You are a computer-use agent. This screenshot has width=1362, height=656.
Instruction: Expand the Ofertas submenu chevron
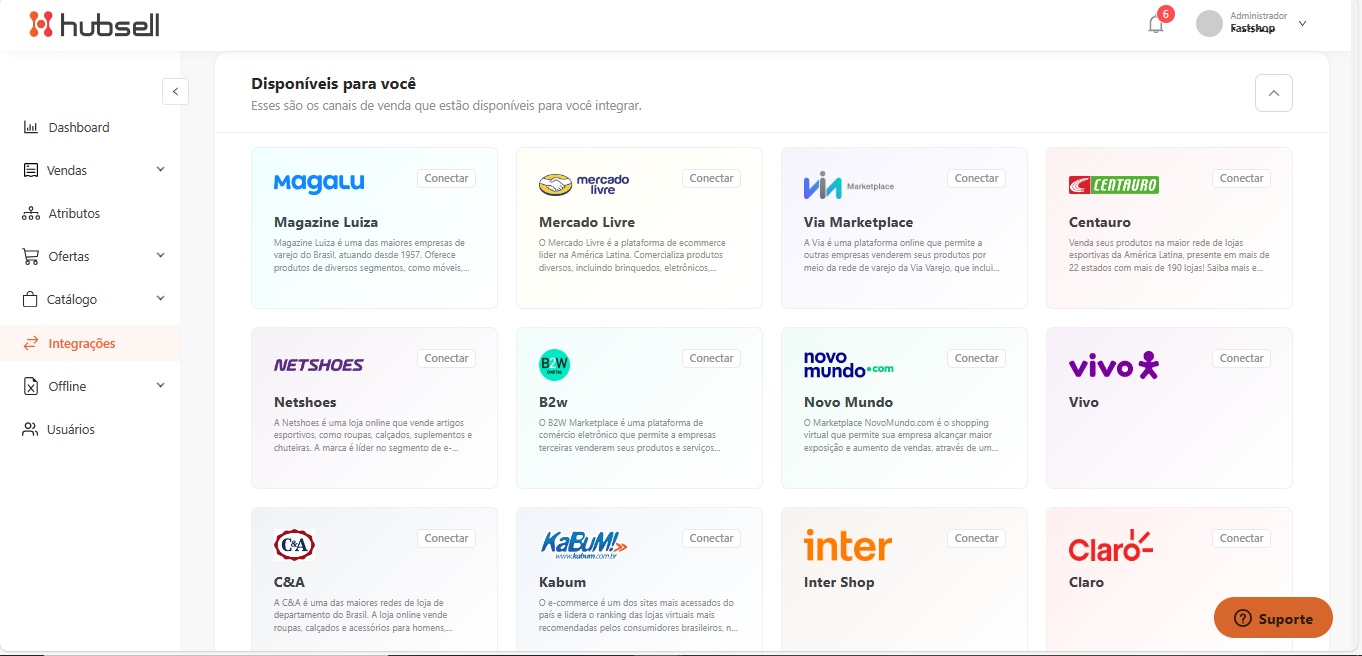(x=160, y=256)
